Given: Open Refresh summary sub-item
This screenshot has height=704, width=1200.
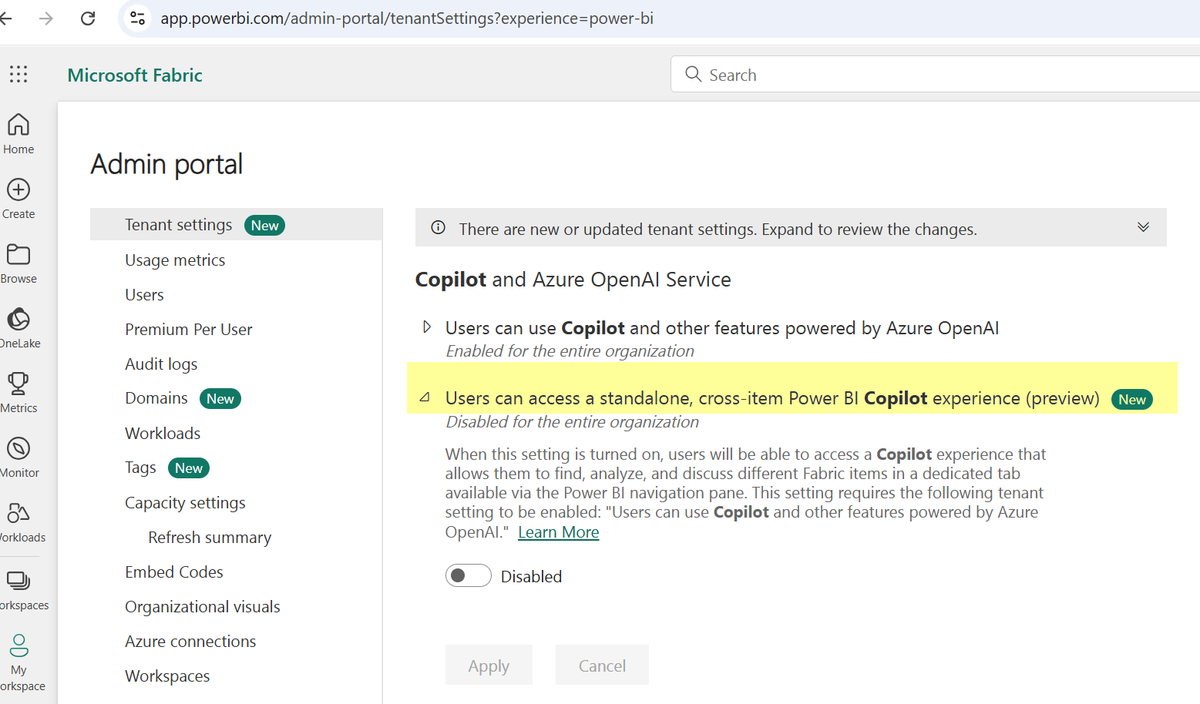Looking at the screenshot, I should pos(209,537).
